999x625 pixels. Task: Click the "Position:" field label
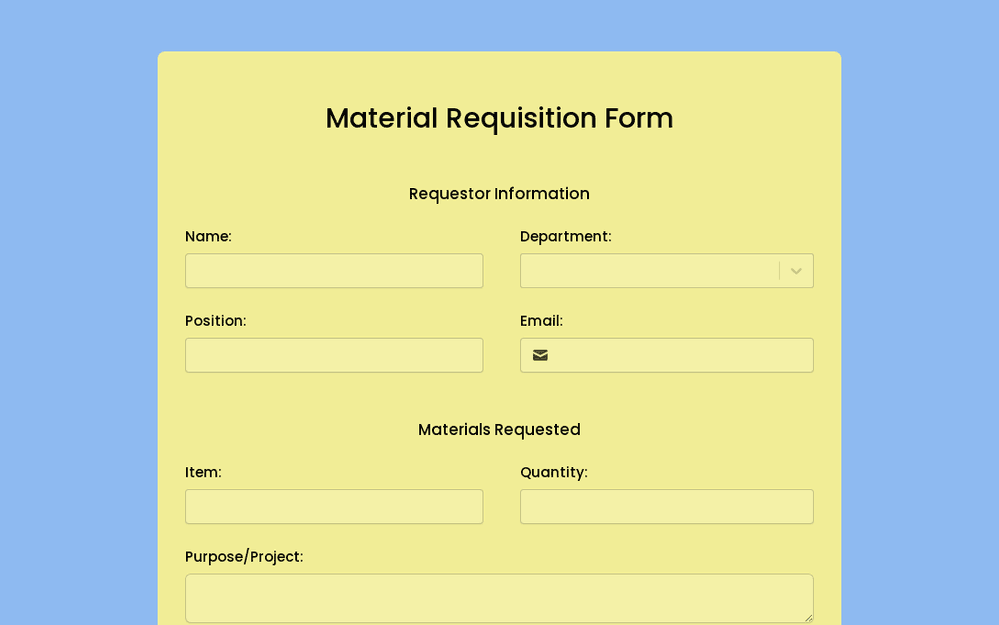point(215,321)
